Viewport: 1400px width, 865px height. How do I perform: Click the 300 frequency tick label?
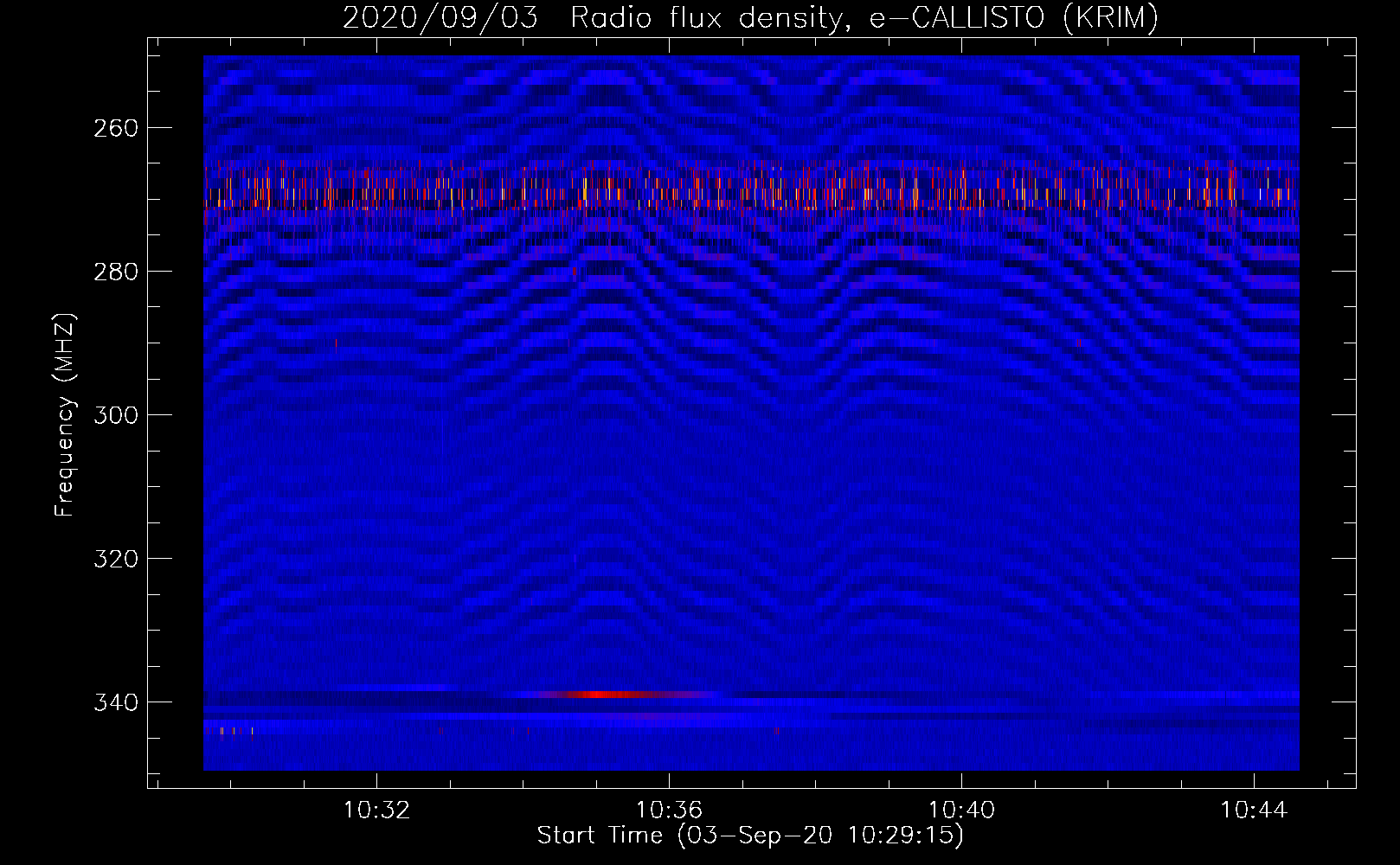[116, 415]
